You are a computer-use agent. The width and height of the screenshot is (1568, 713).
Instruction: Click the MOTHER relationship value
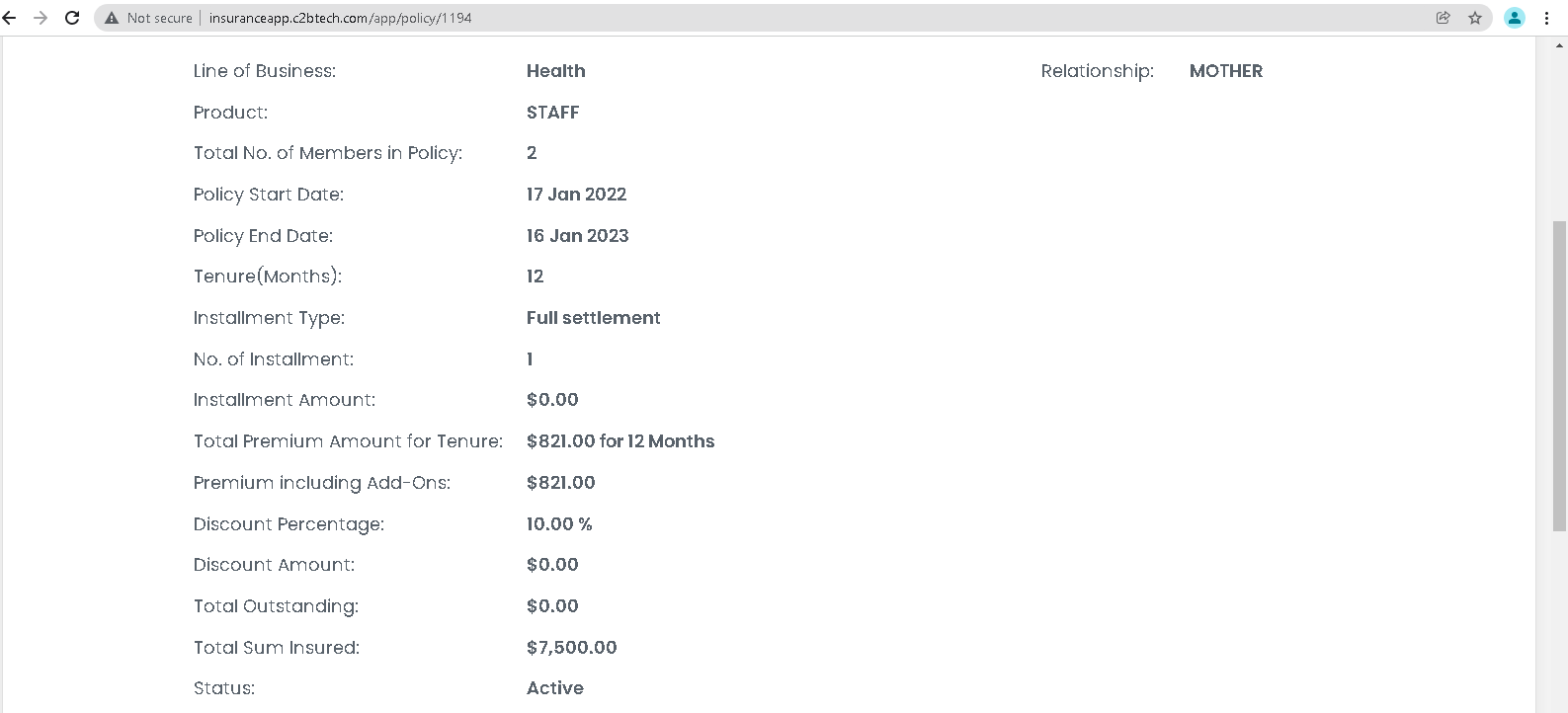[1226, 71]
